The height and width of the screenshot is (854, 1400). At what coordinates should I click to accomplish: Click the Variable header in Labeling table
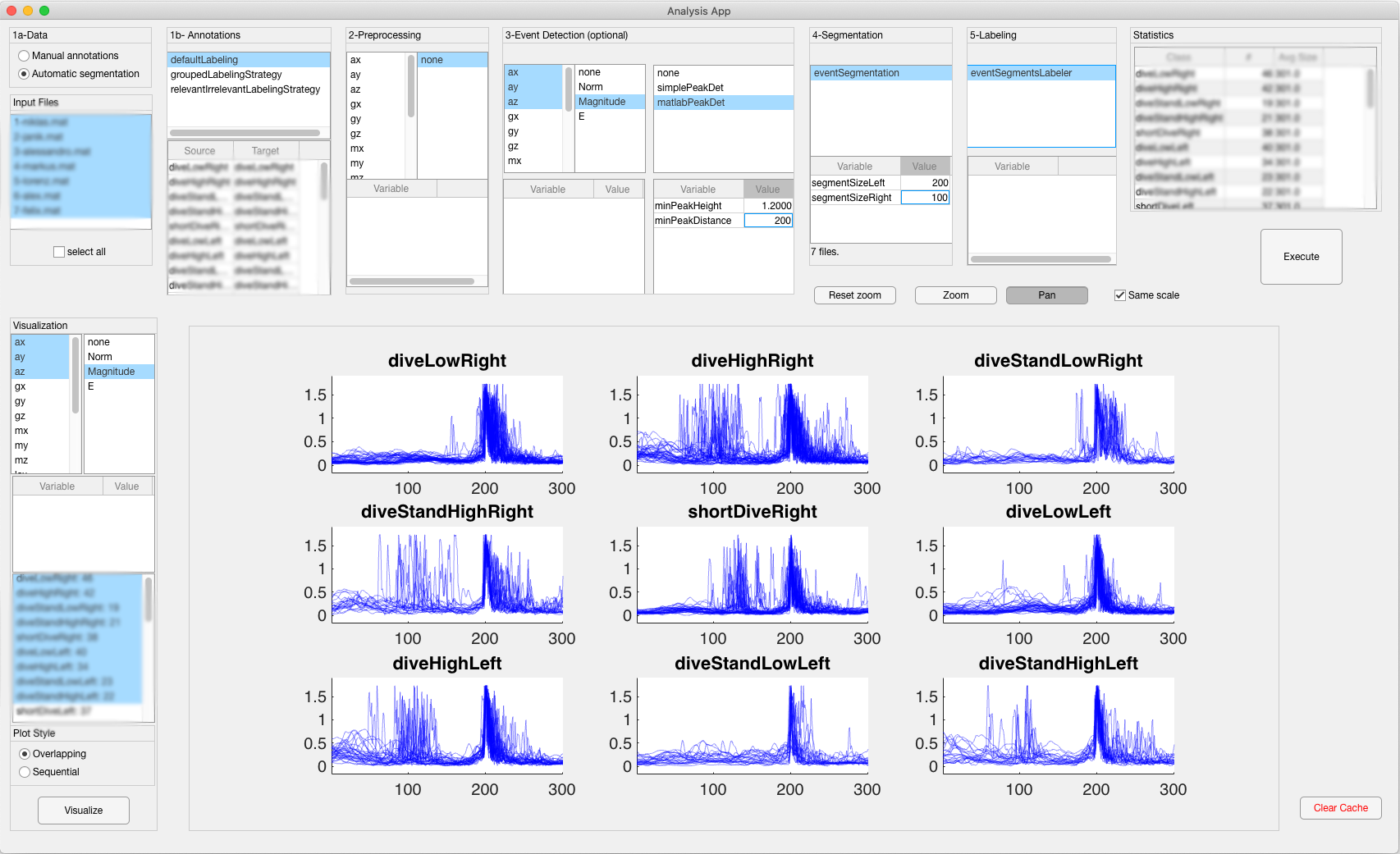(x=1013, y=167)
